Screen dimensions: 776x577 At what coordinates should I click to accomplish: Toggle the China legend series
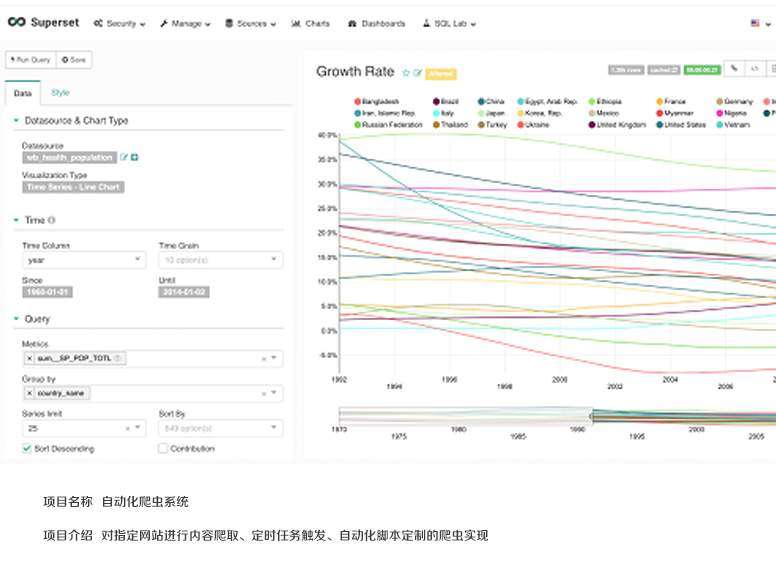tap(491, 101)
